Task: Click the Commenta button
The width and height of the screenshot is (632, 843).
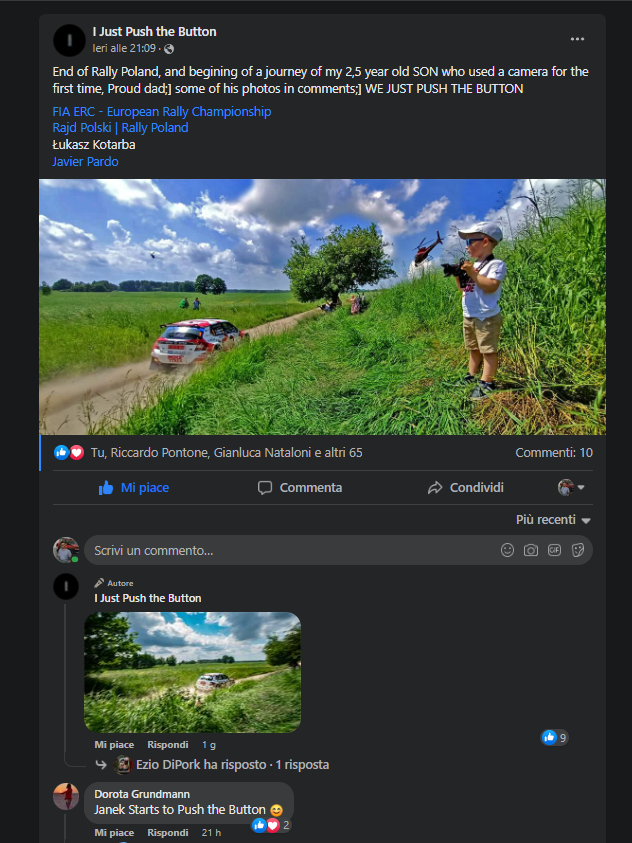Action: 300,488
